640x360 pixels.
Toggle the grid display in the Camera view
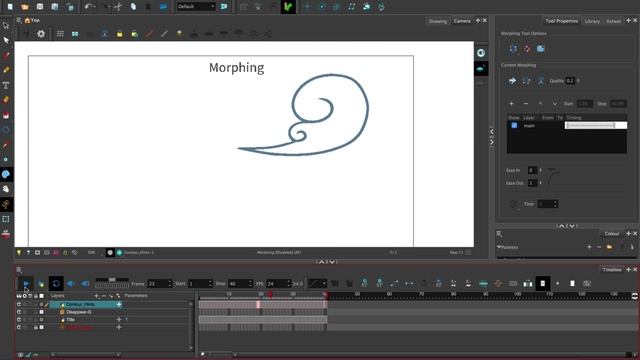point(60,34)
